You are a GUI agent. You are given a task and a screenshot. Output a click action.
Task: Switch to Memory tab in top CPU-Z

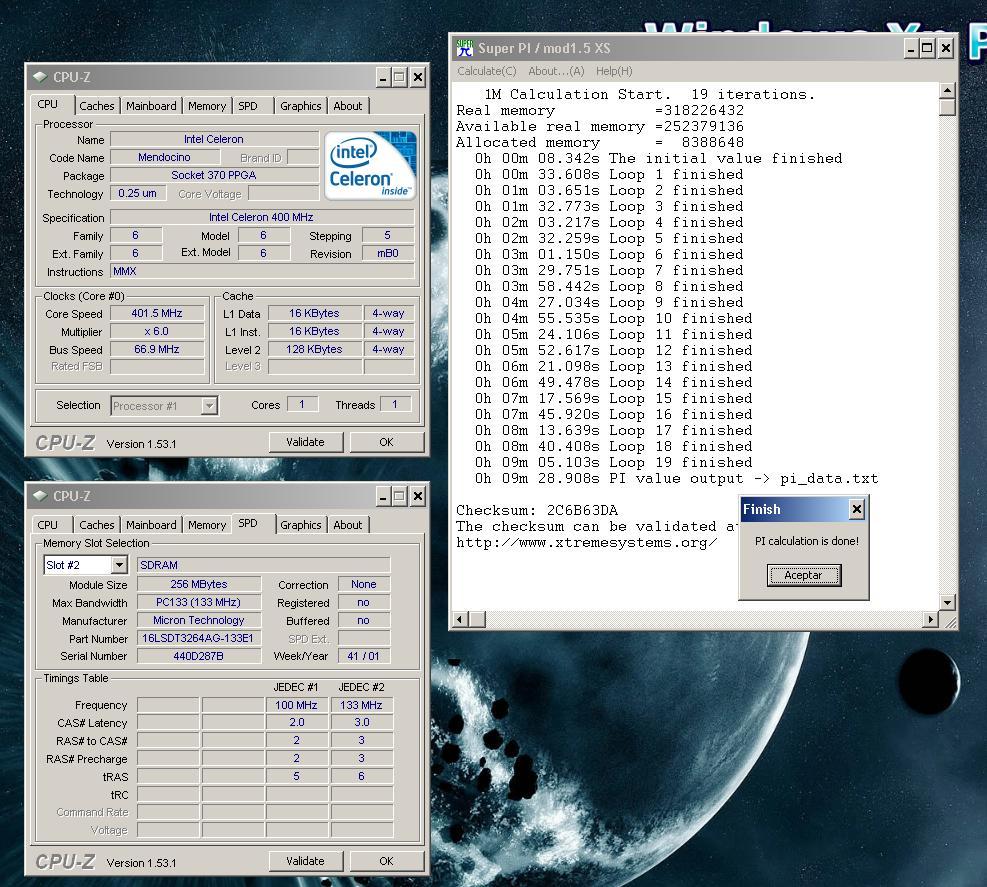(207, 106)
